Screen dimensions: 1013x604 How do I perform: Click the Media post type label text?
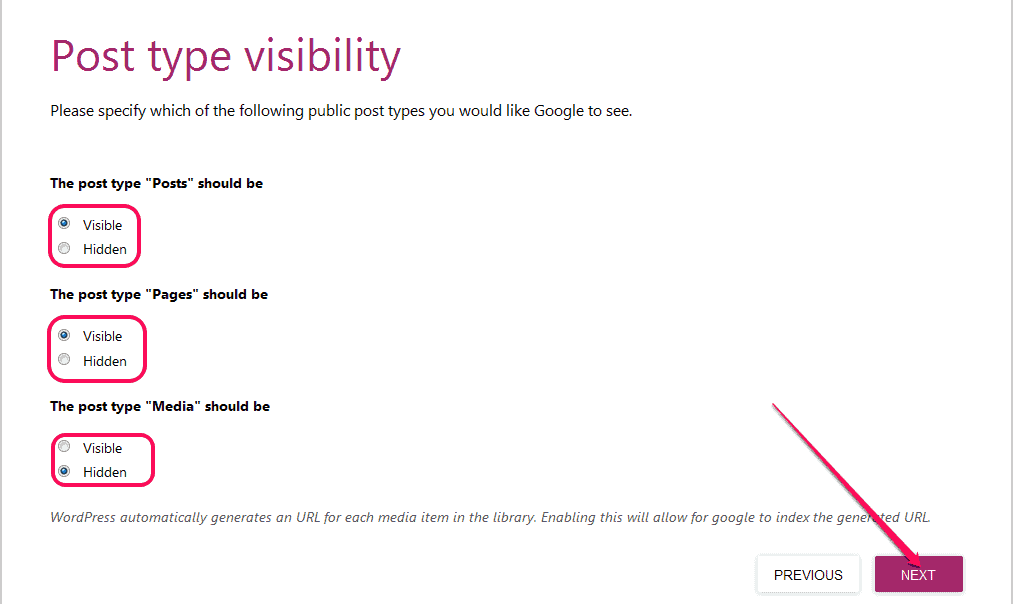pos(160,405)
